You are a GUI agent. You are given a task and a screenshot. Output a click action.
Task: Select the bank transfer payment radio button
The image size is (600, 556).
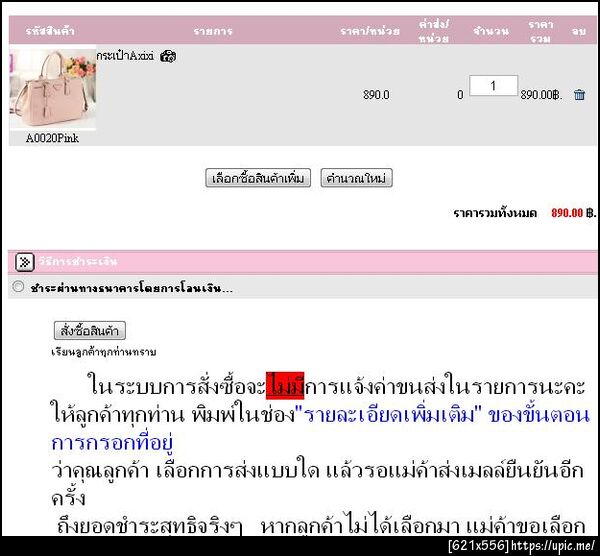click(x=18, y=287)
